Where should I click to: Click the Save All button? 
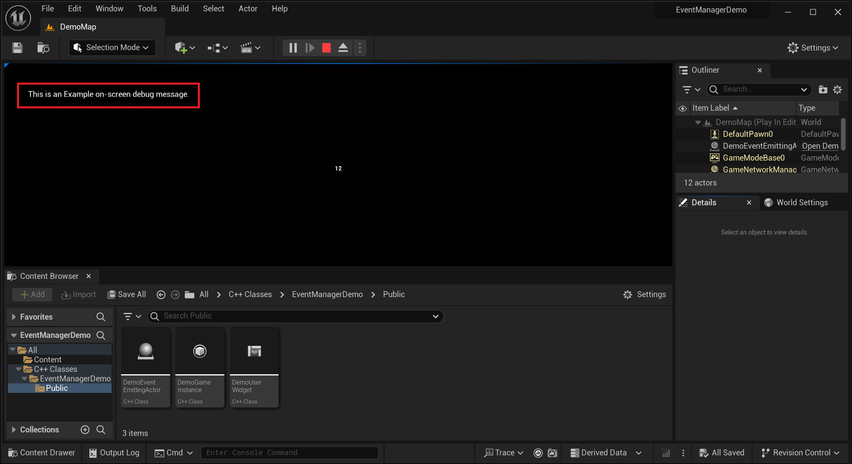pyautogui.click(x=127, y=294)
